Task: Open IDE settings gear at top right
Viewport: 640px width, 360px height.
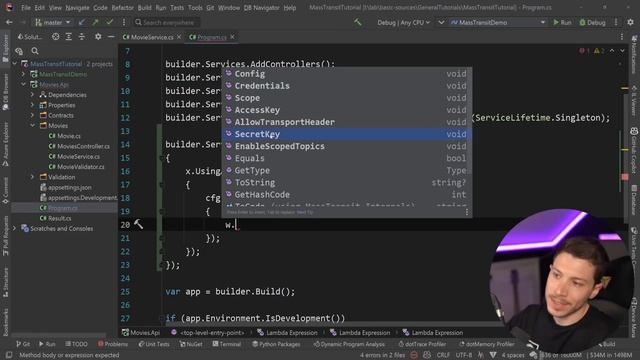Action: pyautogui.click(x=631, y=22)
